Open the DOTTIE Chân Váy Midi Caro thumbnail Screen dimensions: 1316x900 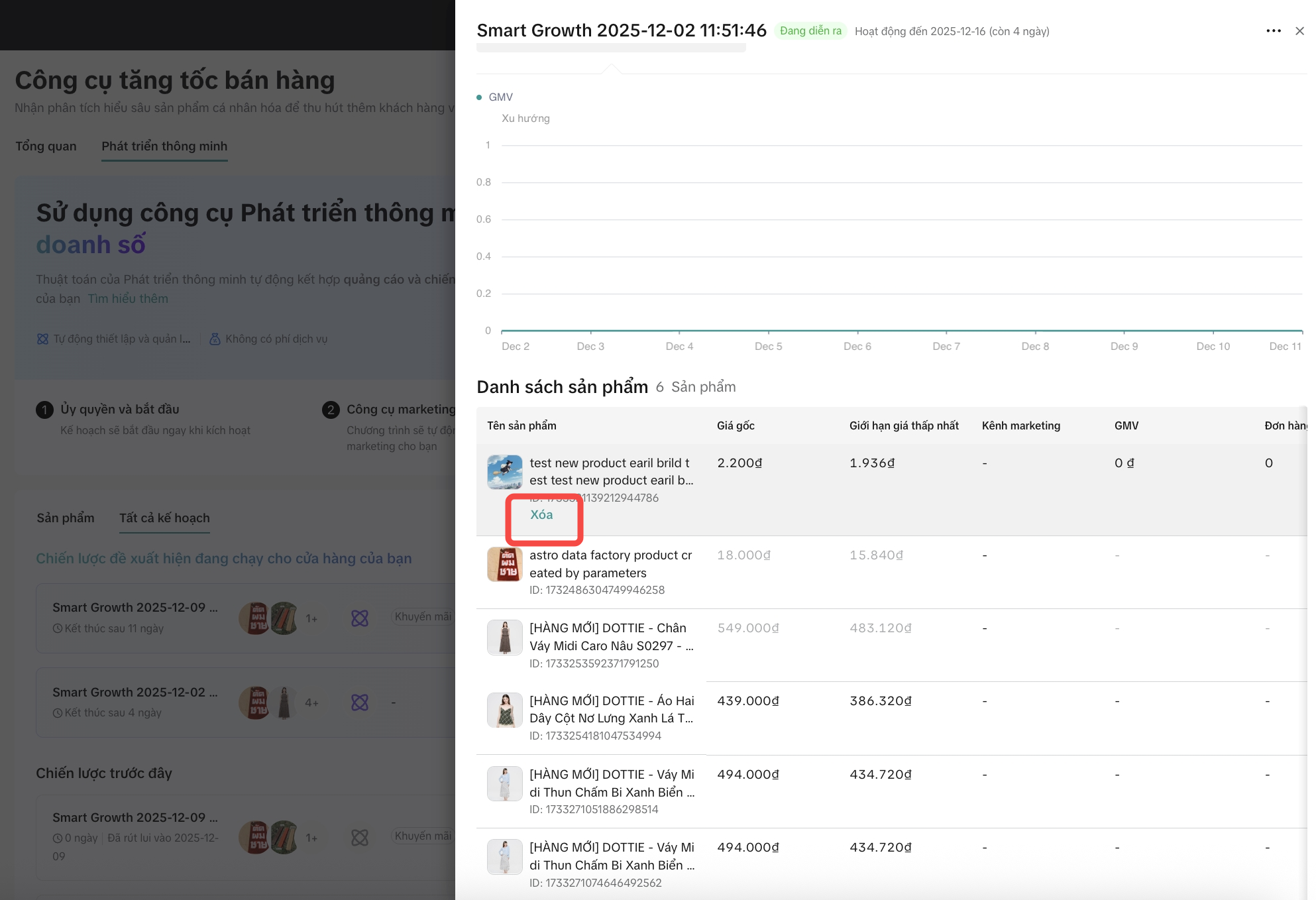pos(504,637)
